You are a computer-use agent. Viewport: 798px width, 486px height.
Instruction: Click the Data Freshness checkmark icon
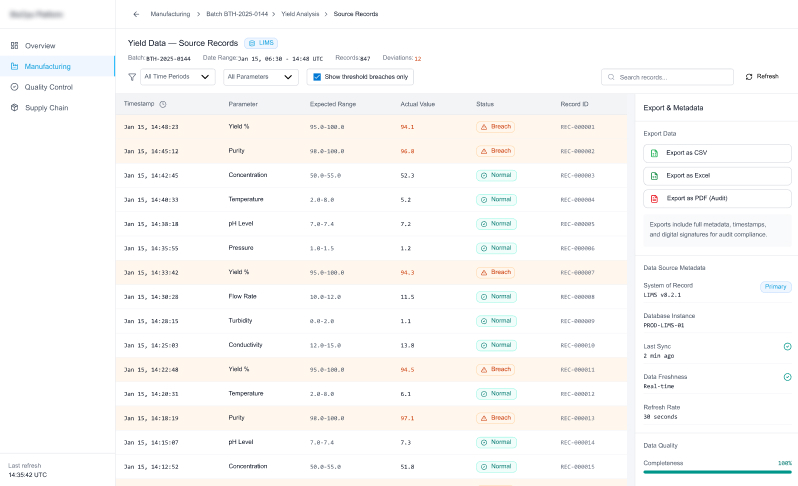787,377
